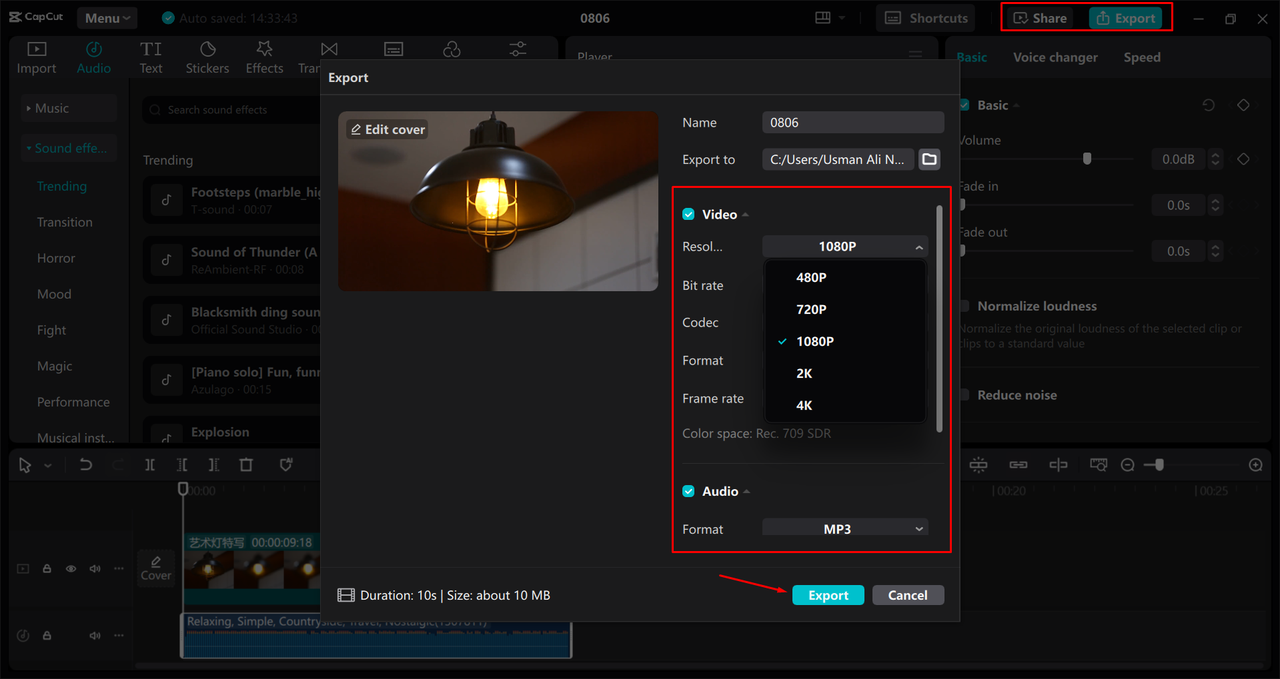This screenshot has height=679, width=1280.
Task: Click the lock icon on audio track
Action: (47, 635)
